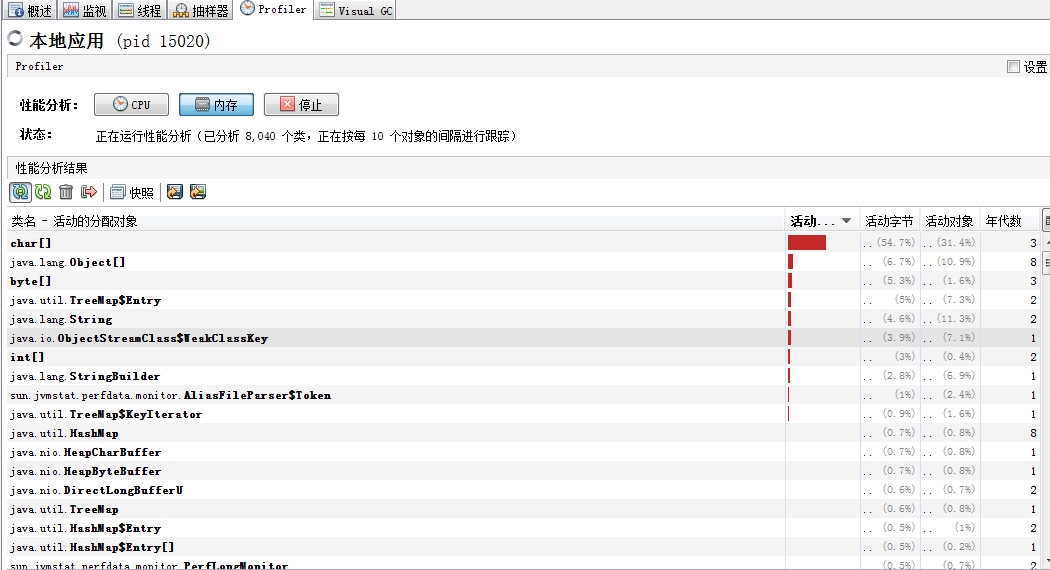Select ObjectStreamClass$WeakClassKey row
Image resolution: width=1050 pixels, height=570 pixels.
tap(525, 338)
